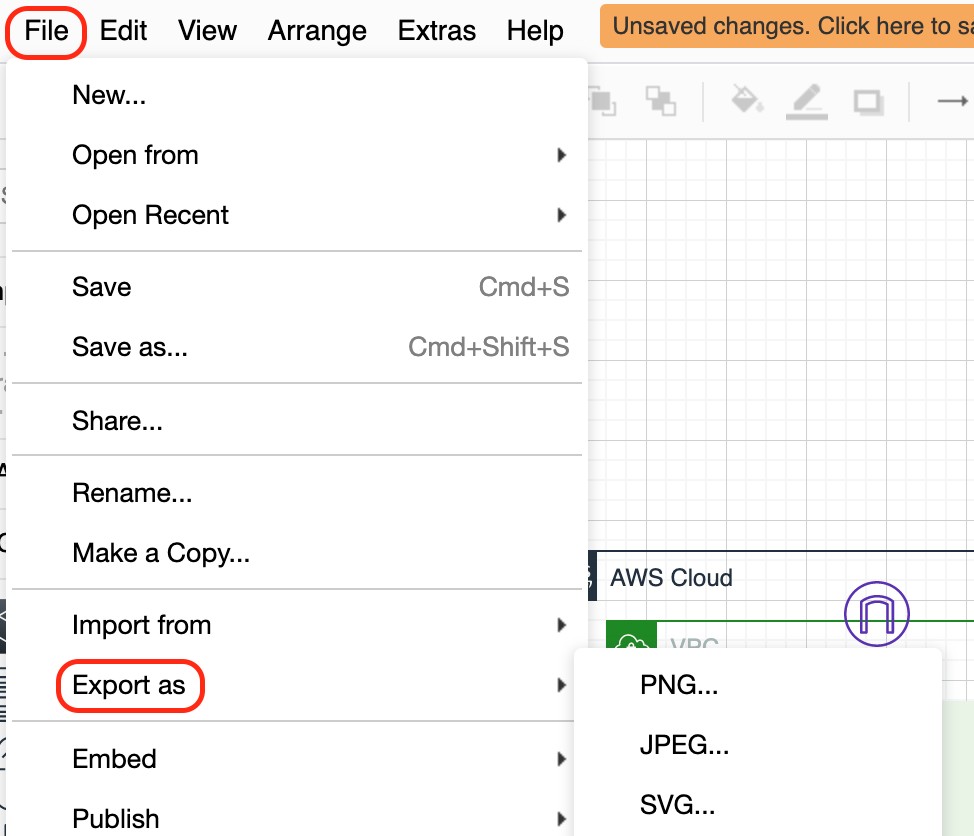Screen dimensions: 974x836
Task: Expand the Open Recent submenu
Action: pos(297,215)
